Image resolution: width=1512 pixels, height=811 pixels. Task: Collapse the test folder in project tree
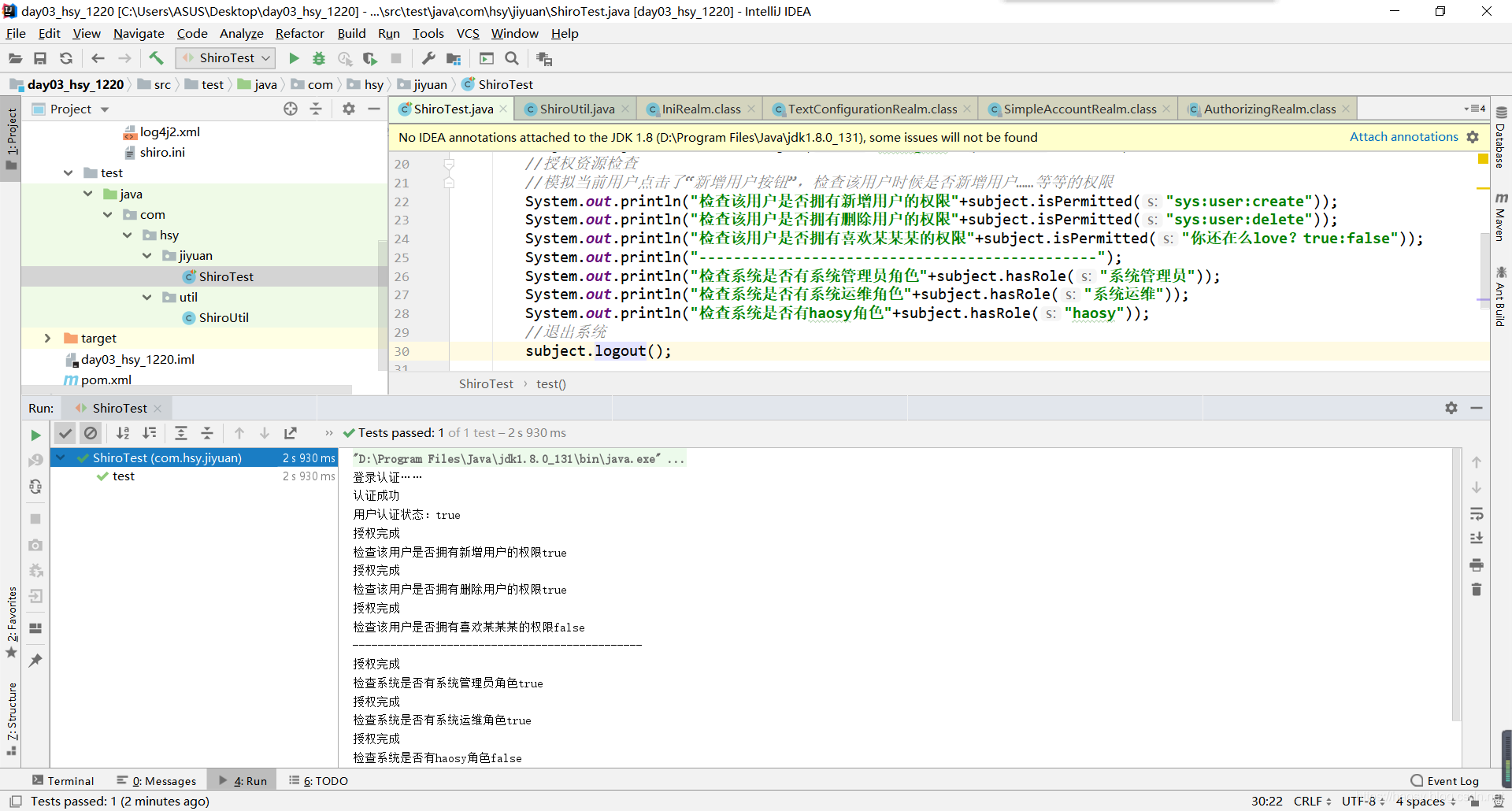69,173
